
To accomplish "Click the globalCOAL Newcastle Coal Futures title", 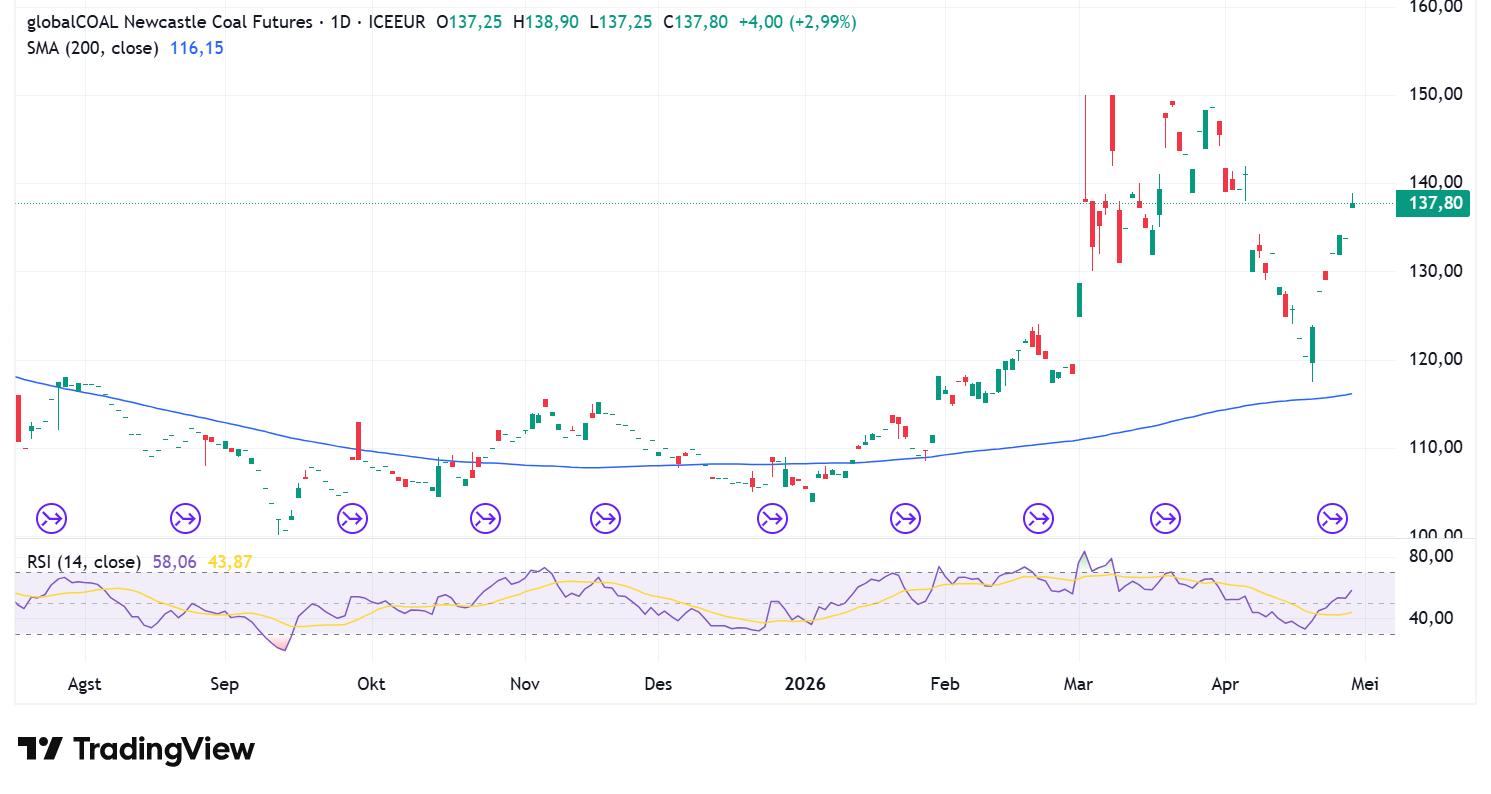I will 169,22.
